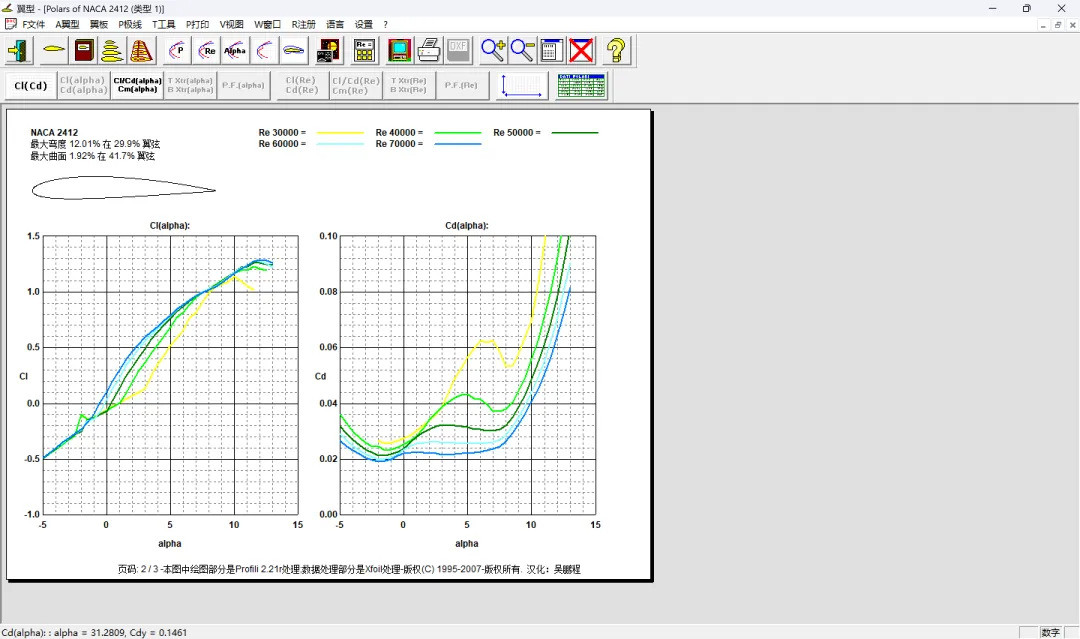
Task: Open the ? help menu
Action: pyautogui.click(x=386, y=24)
